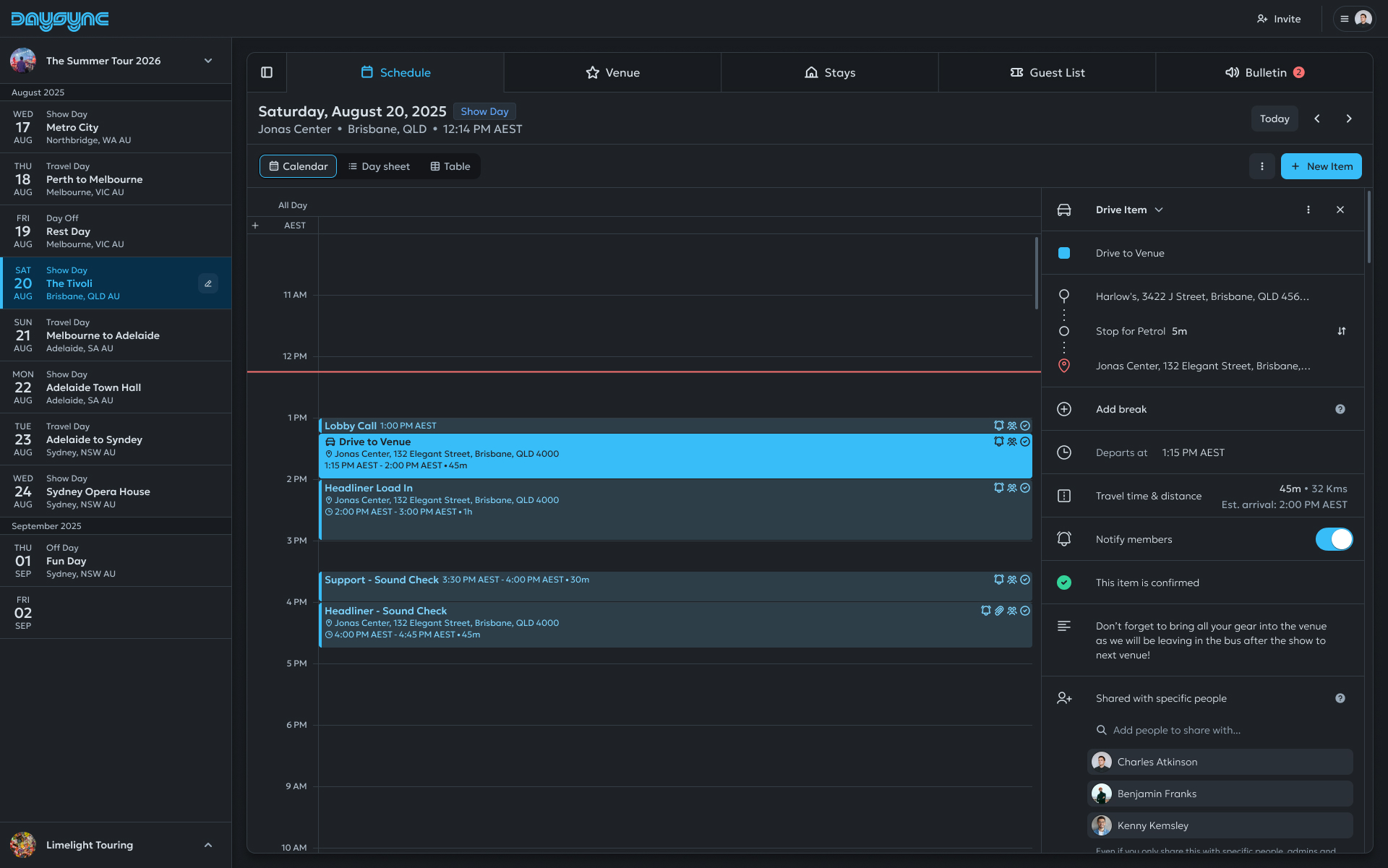
Task: Click the Today button
Action: point(1275,119)
